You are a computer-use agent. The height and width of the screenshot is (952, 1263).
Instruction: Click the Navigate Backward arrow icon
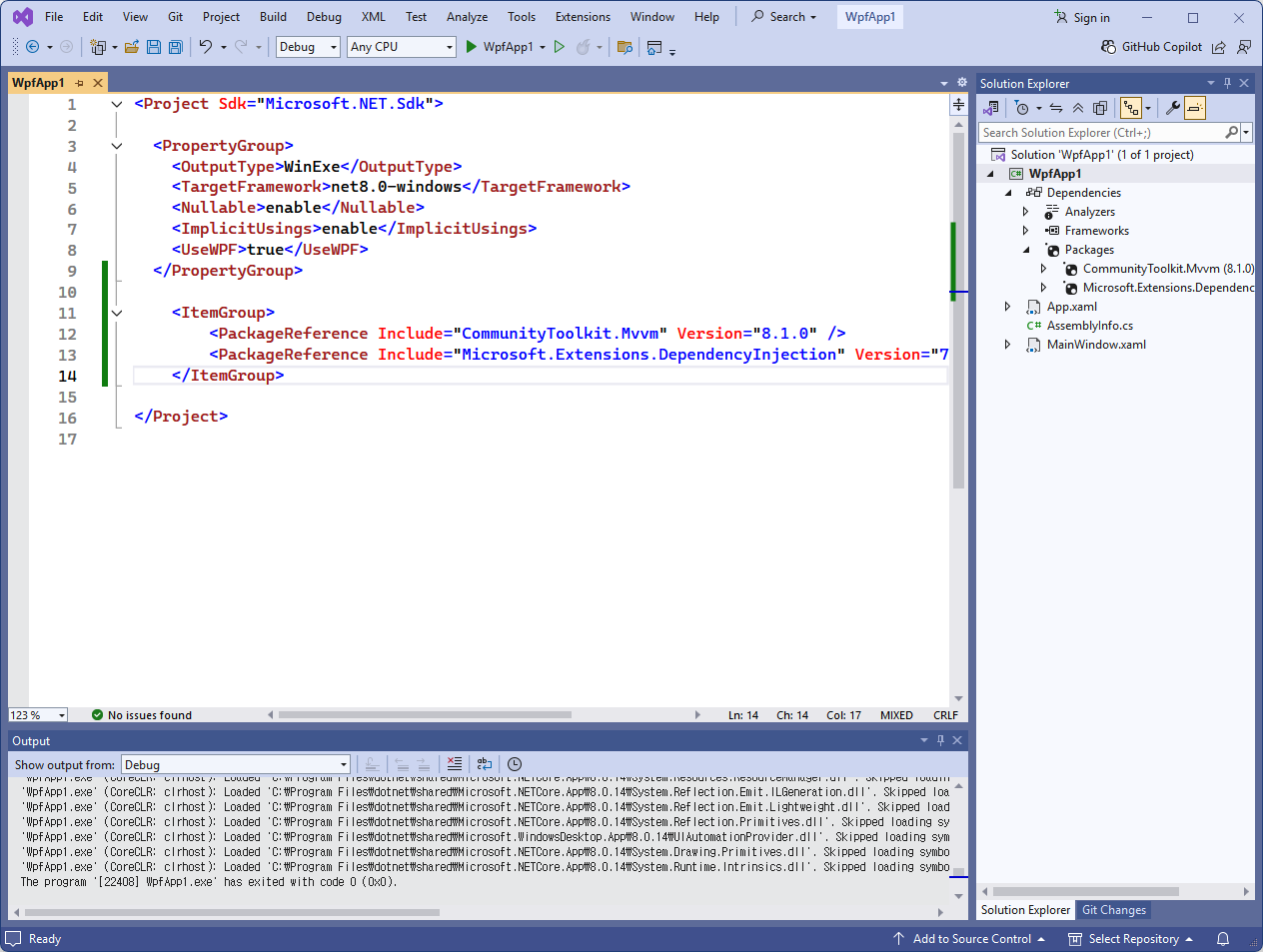[33, 47]
